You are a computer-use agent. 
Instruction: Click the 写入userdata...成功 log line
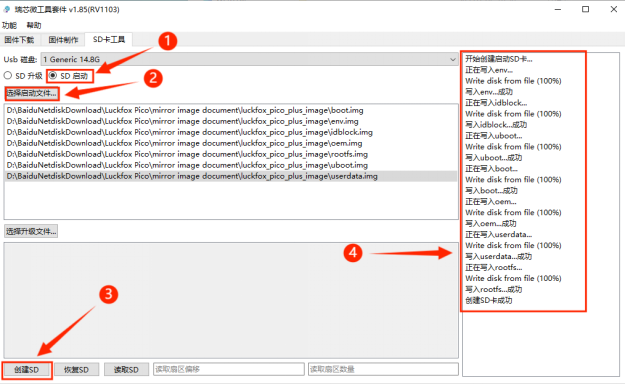498,256
